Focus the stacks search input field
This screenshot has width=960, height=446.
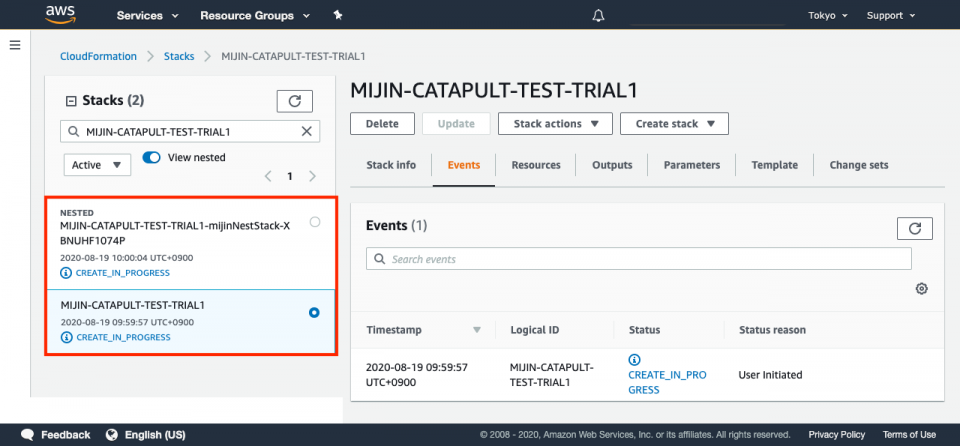point(190,131)
